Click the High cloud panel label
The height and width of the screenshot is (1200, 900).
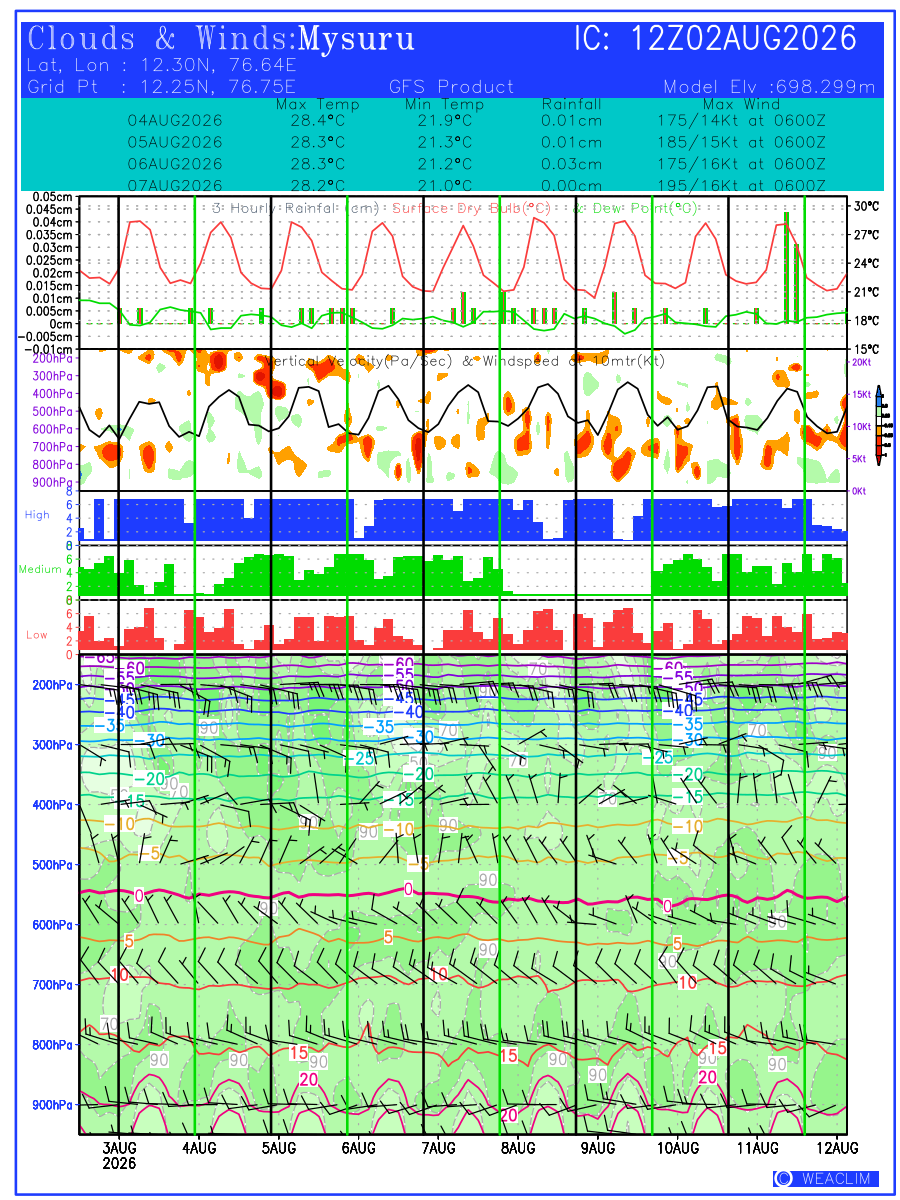click(37, 514)
